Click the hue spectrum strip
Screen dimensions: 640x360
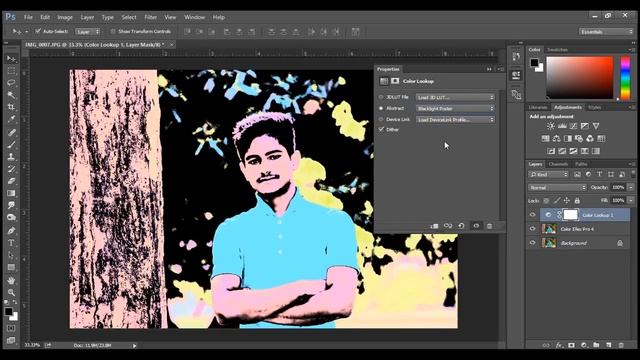[x=625, y=78]
